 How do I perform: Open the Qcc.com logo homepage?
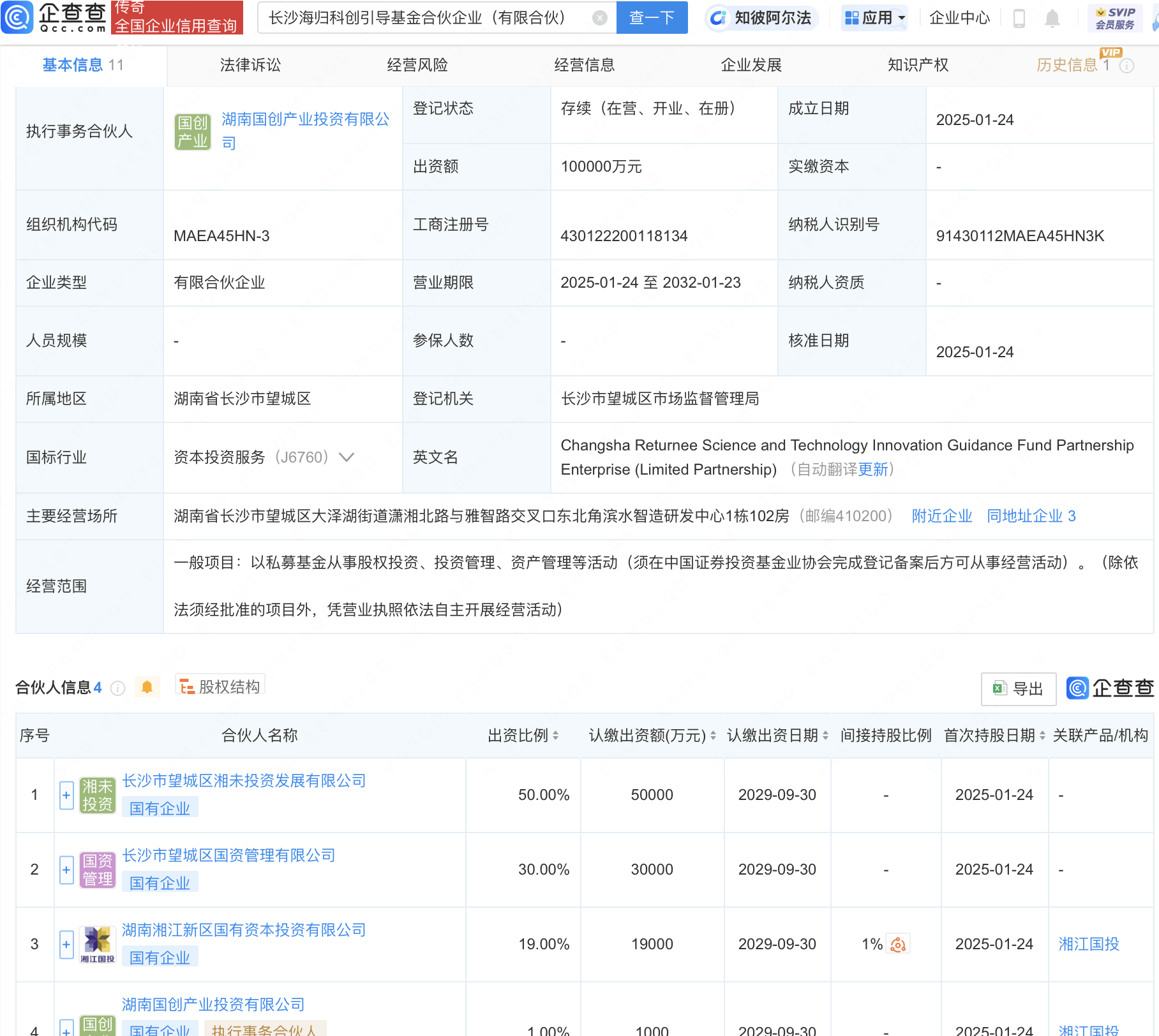[x=54, y=17]
